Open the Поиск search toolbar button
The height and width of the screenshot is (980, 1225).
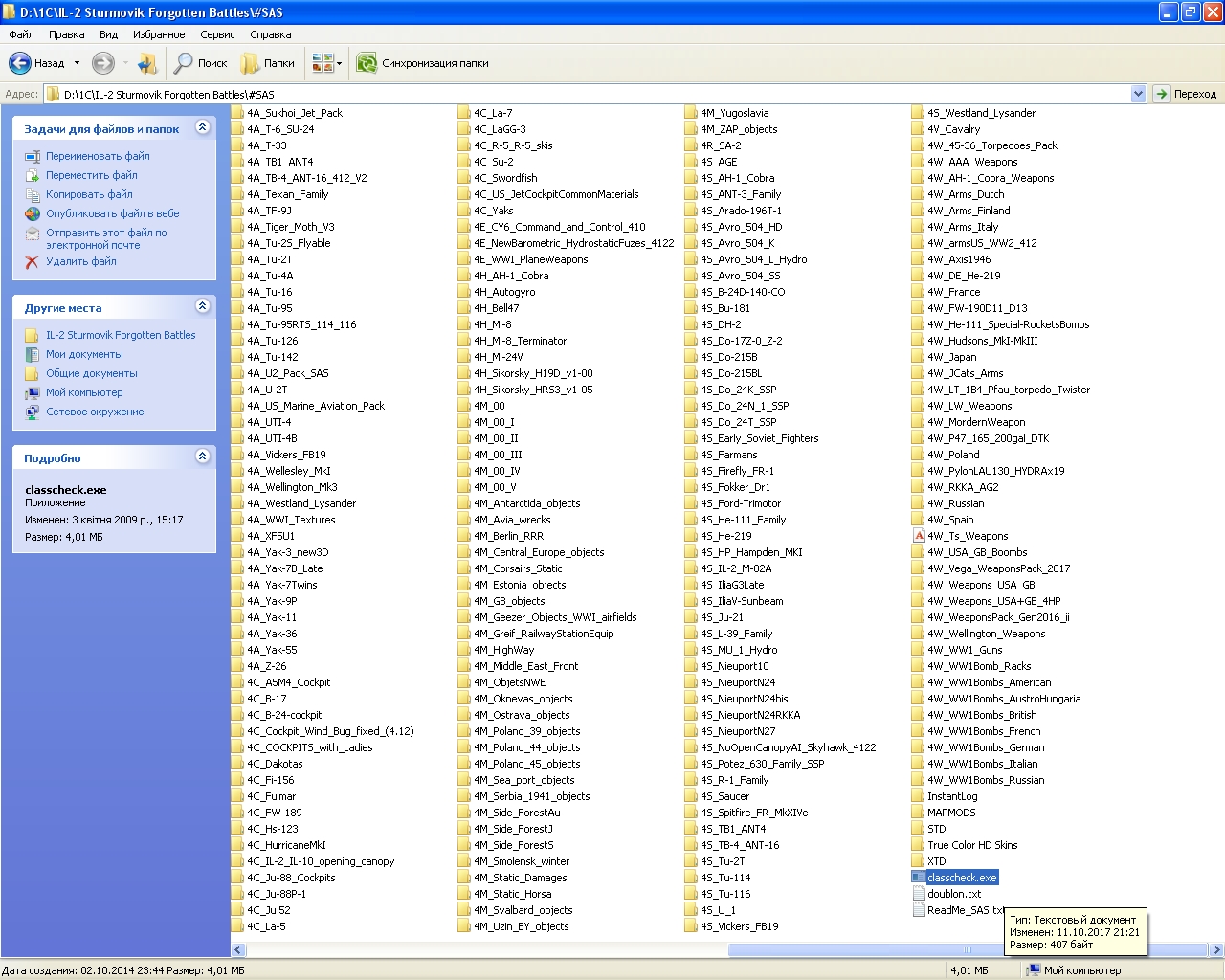click(200, 63)
